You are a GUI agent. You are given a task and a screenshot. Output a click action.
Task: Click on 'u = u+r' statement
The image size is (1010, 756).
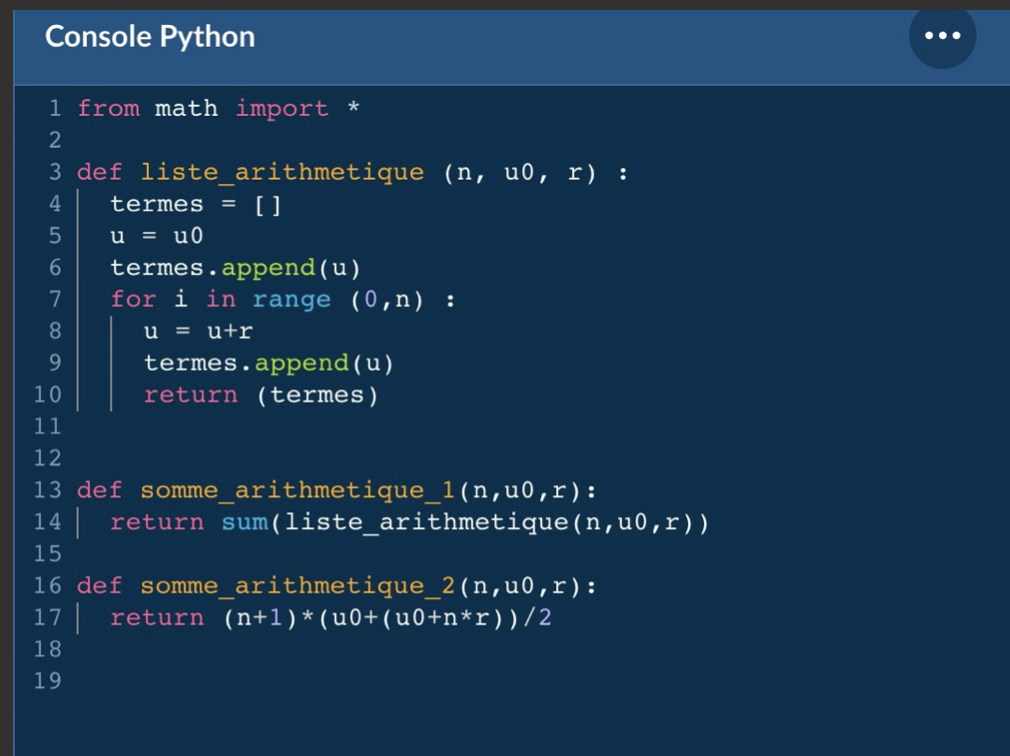tap(198, 330)
